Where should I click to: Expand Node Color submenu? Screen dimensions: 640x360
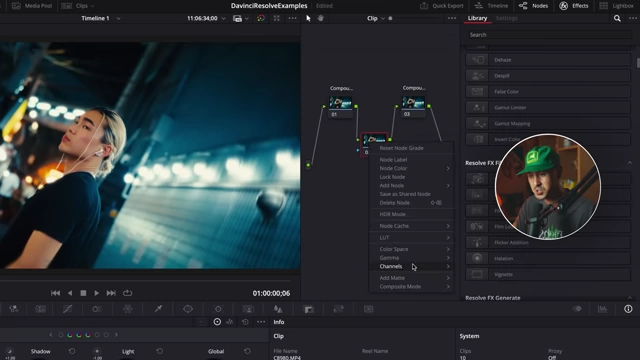411,168
